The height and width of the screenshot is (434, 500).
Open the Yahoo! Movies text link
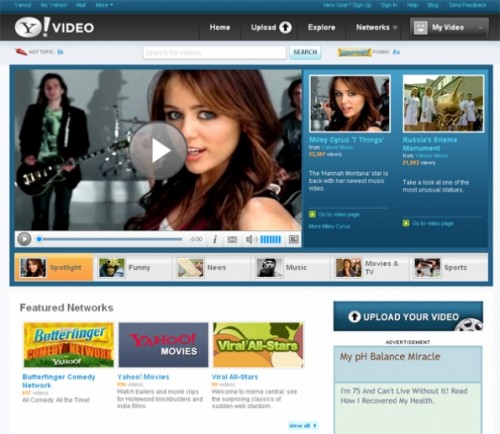click(x=143, y=377)
